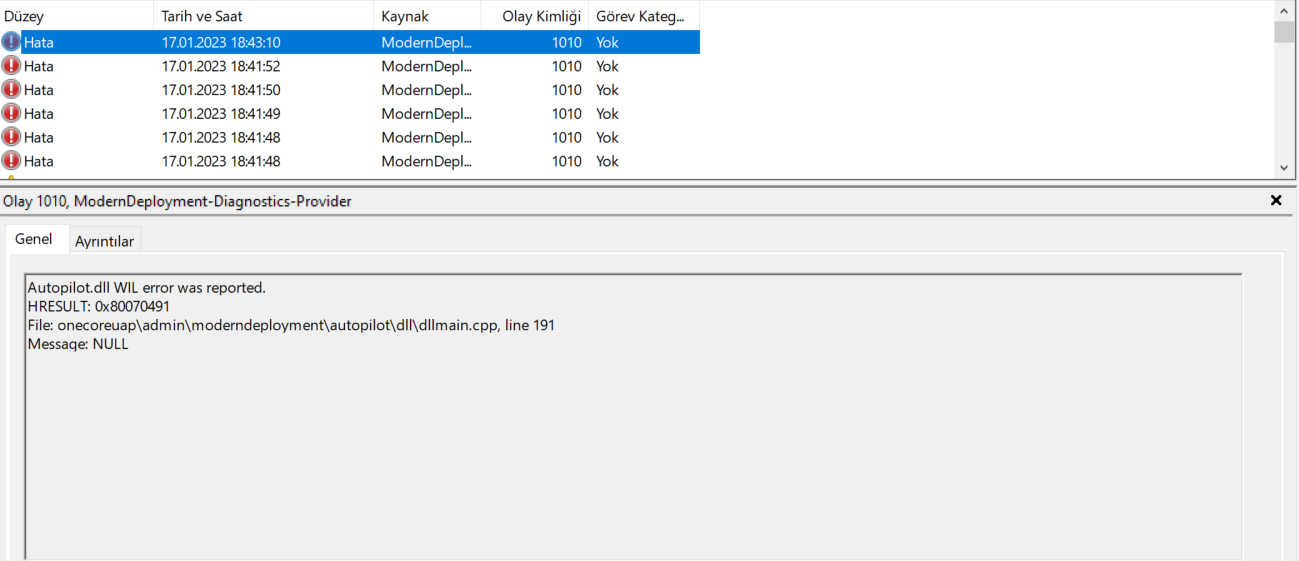Sort by the Kaynak column header
Image resolution: width=1299 pixels, height=561 pixels.
tap(427, 16)
